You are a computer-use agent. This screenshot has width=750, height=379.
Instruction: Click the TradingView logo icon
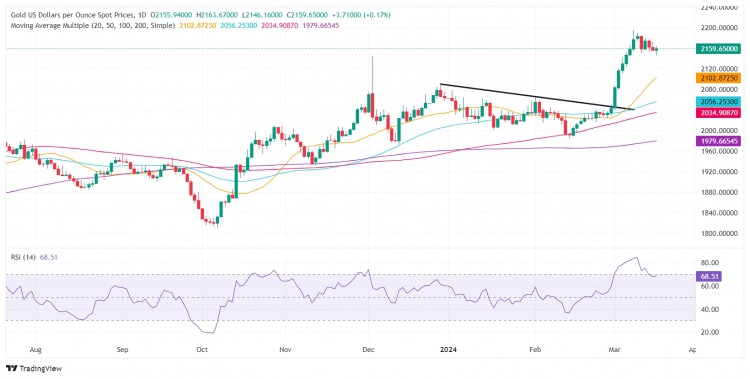tap(12, 368)
